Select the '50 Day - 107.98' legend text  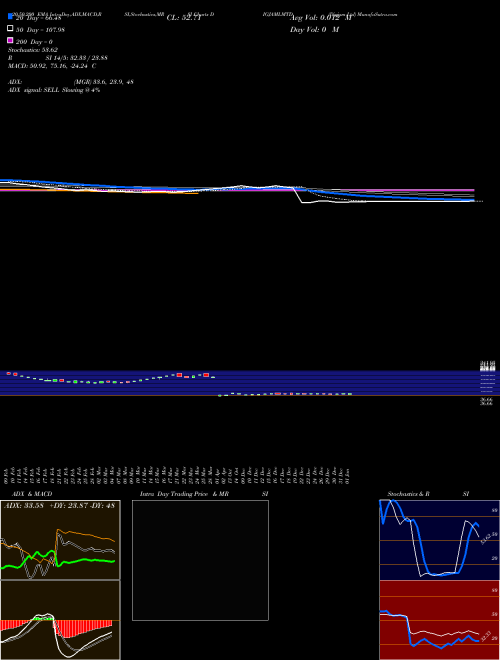click(40, 29)
